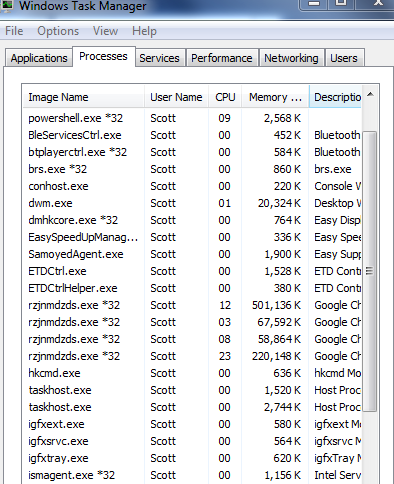
Task: Select hkcmd.exe process
Action: click(192, 373)
